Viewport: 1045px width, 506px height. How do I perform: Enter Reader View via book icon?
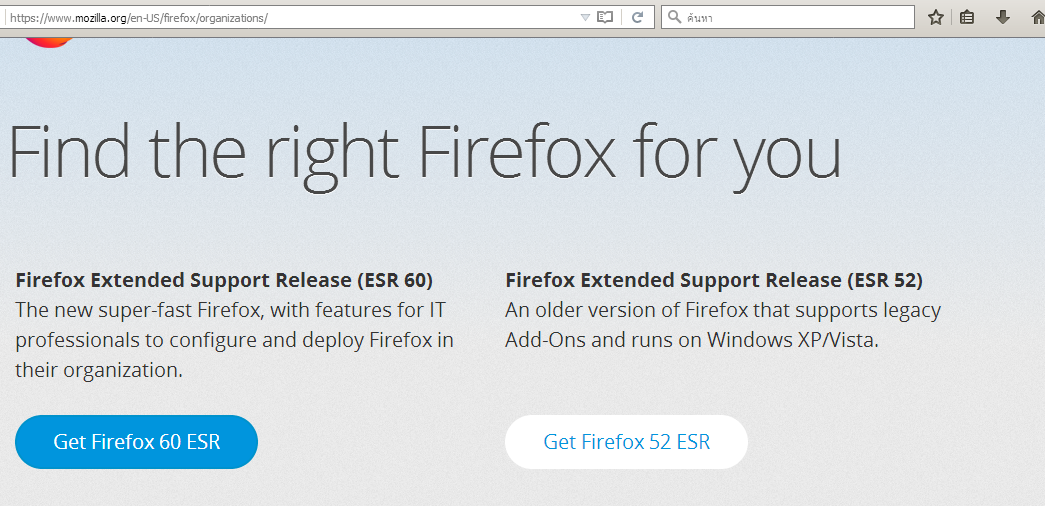click(604, 17)
